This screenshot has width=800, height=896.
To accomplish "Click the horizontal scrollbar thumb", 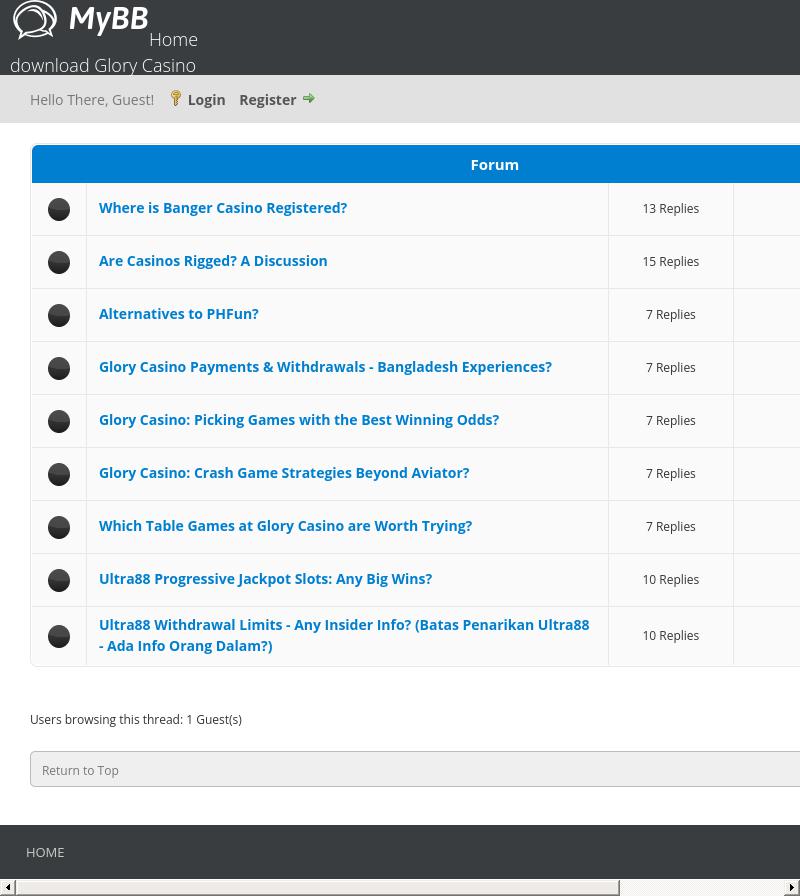I will 318,887.
